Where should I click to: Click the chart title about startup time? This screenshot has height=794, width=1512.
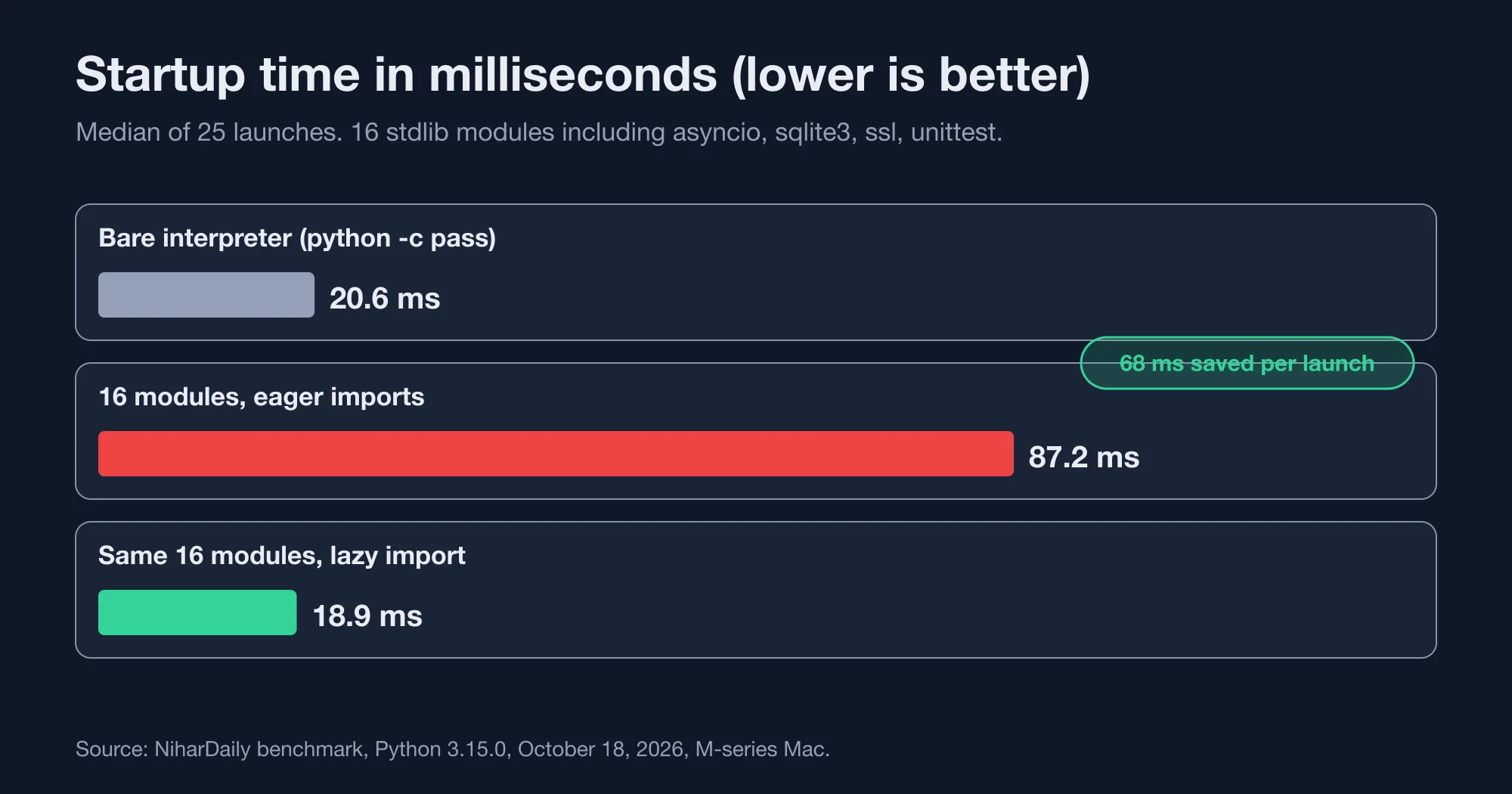tap(583, 75)
